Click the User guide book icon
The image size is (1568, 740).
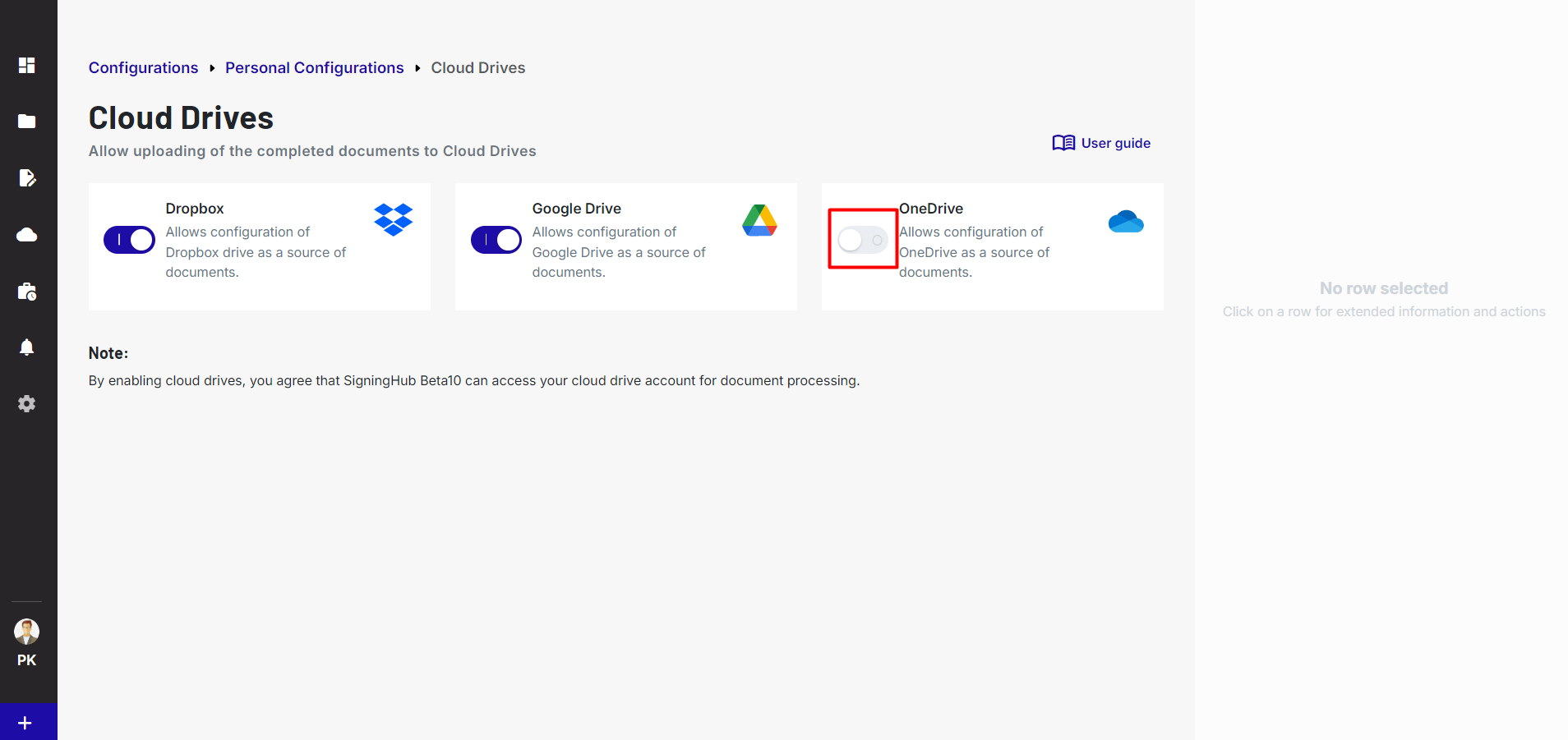point(1063,143)
